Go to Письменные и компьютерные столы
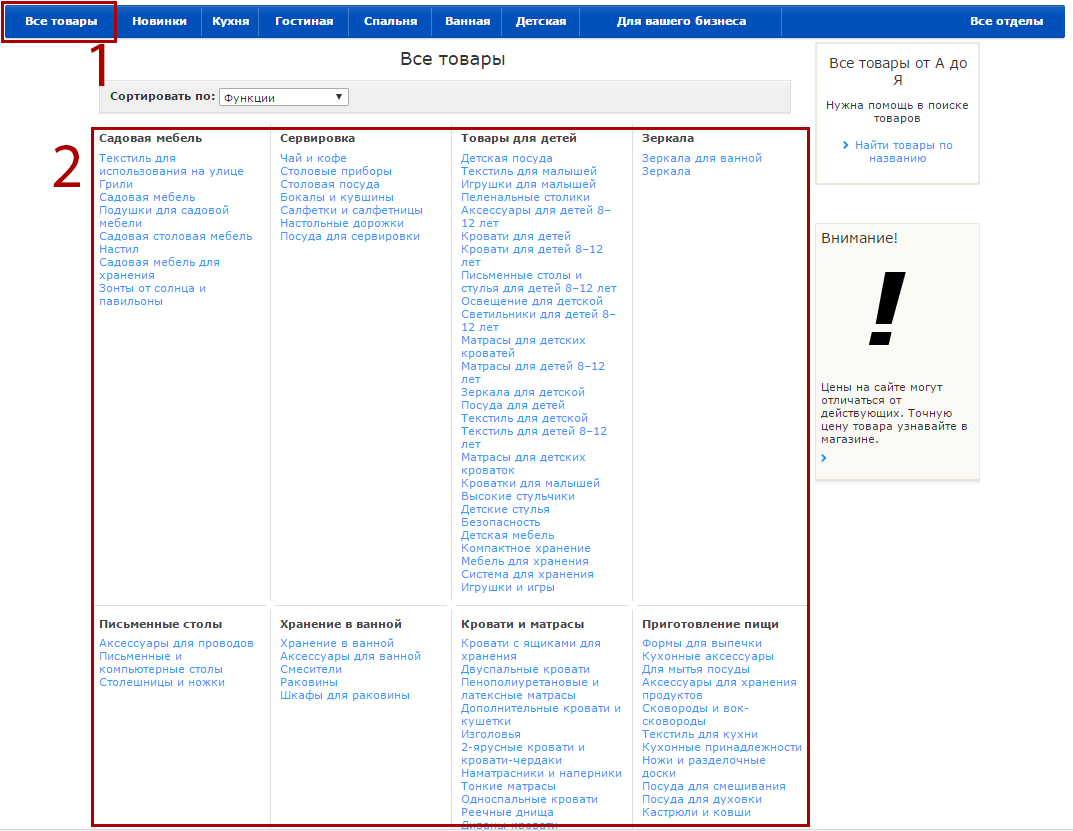This screenshot has width=1073, height=831. (x=161, y=663)
